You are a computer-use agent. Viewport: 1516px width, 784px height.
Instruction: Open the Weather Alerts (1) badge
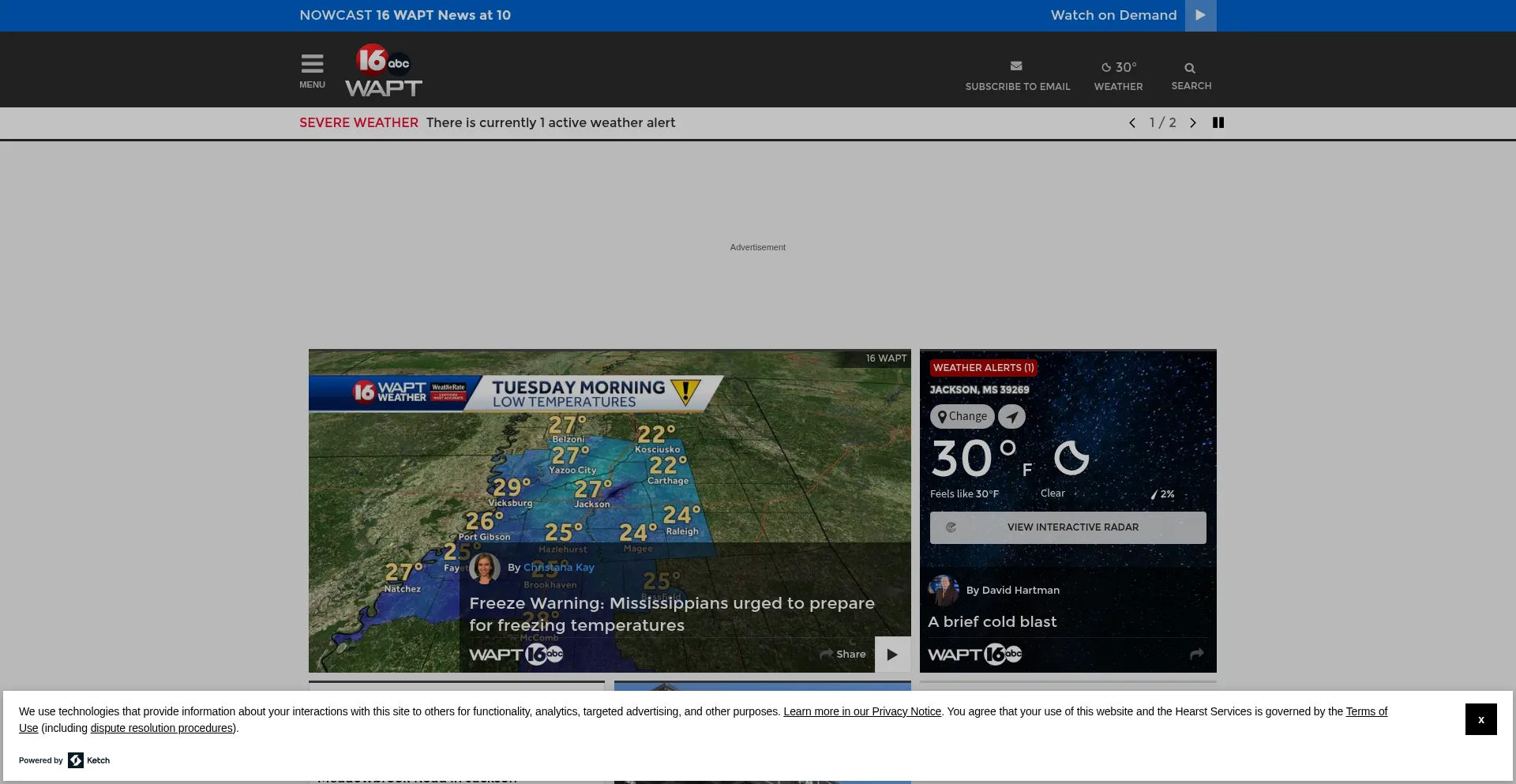pyautogui.click(x=983, y=368)
